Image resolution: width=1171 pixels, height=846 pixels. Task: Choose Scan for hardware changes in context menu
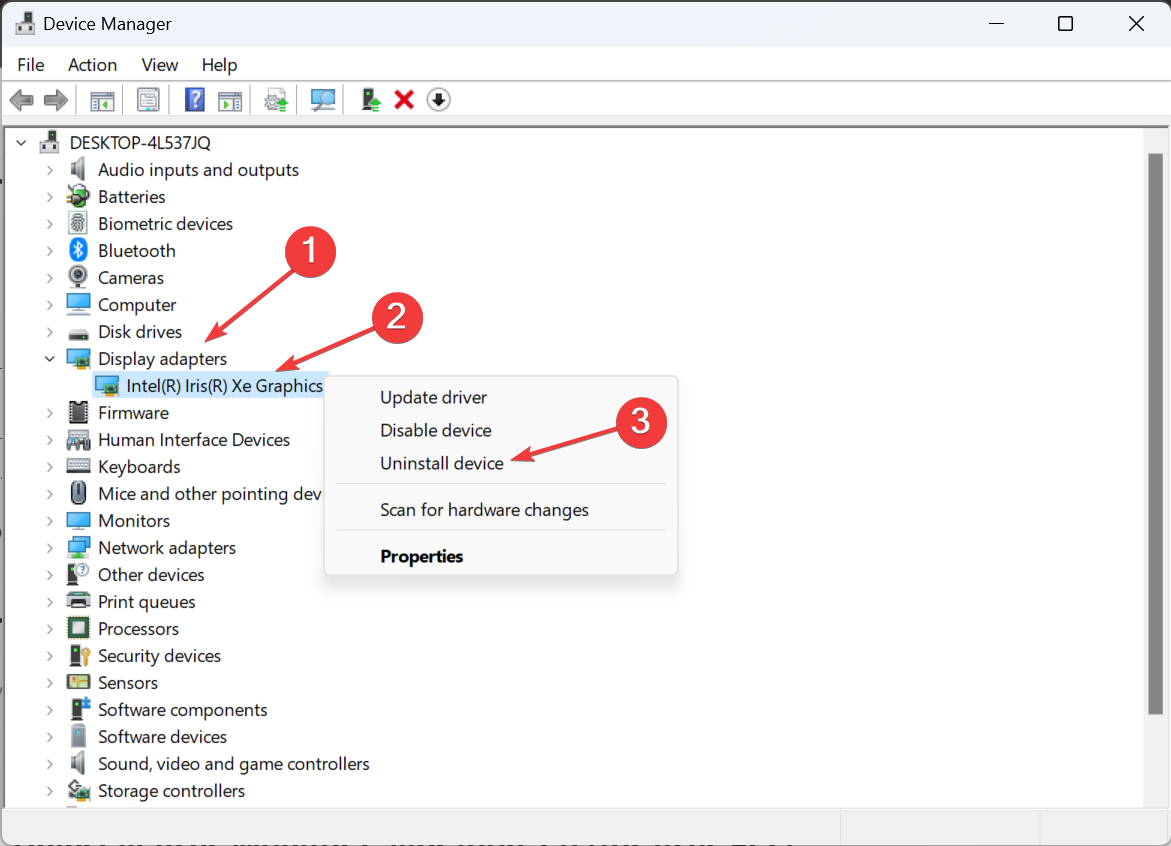coord(484,510)
